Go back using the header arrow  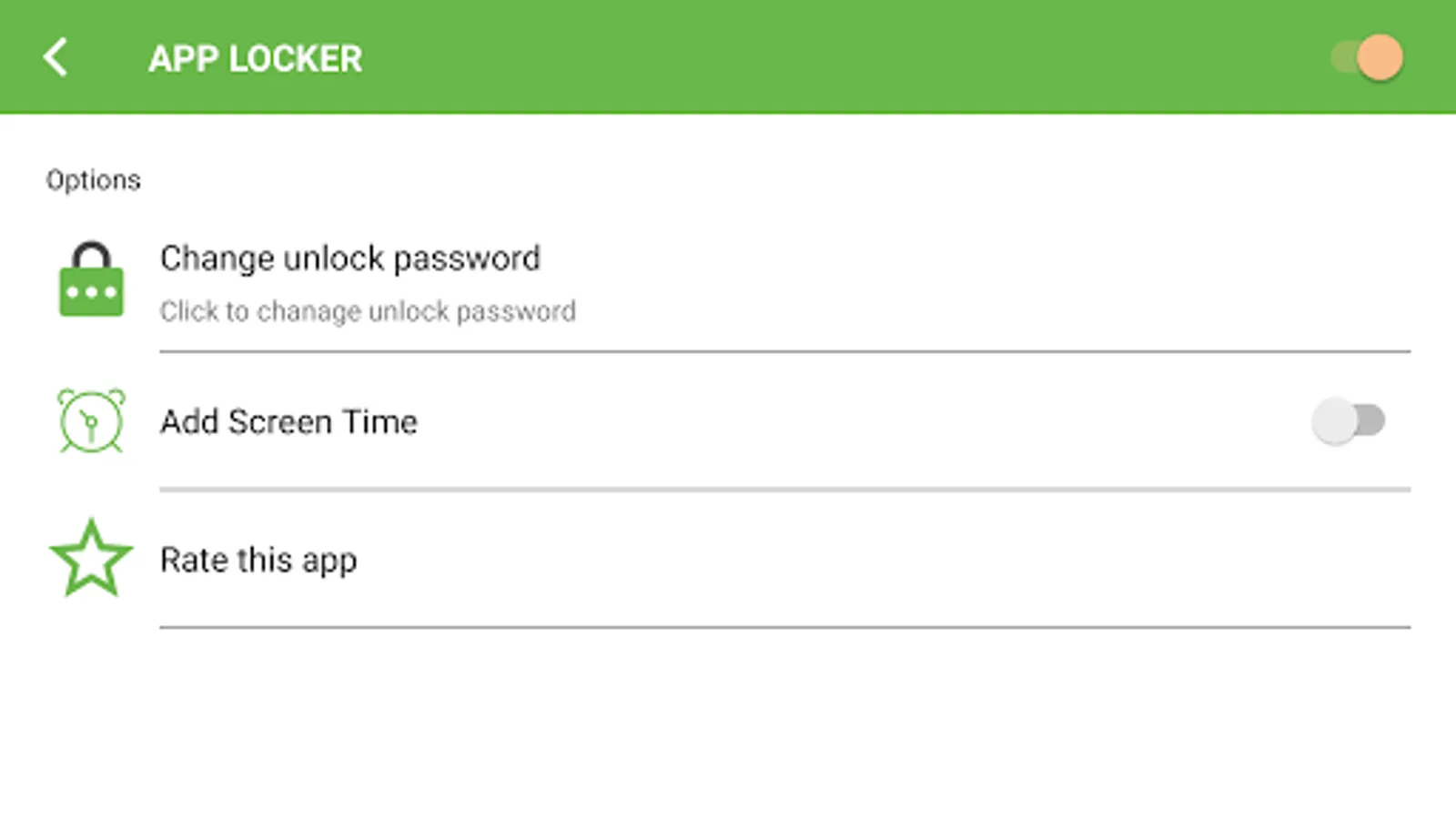pos(56,57)
